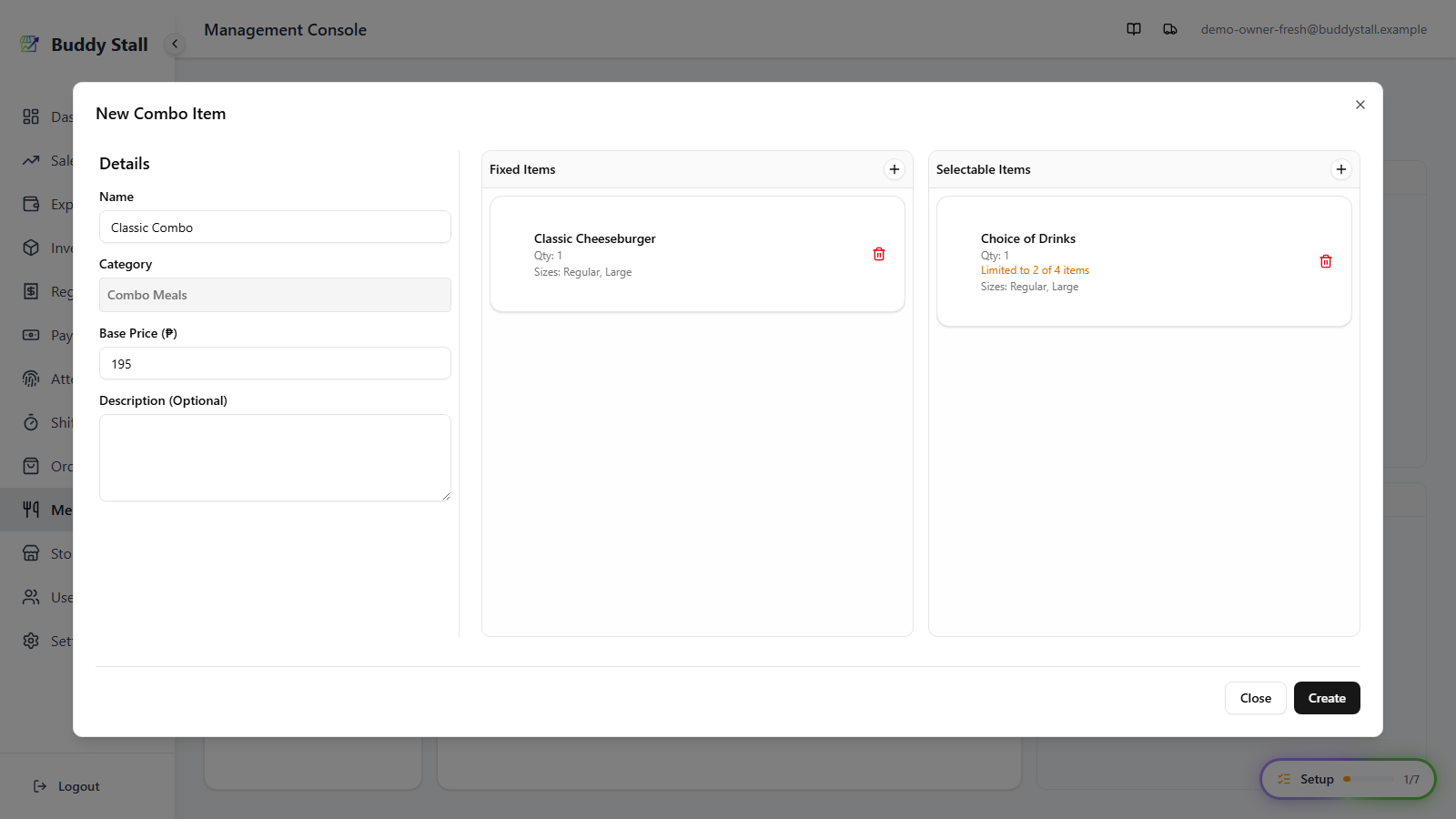
Task: Add a new selectable item with plus icon
Action: point(1341,169)
